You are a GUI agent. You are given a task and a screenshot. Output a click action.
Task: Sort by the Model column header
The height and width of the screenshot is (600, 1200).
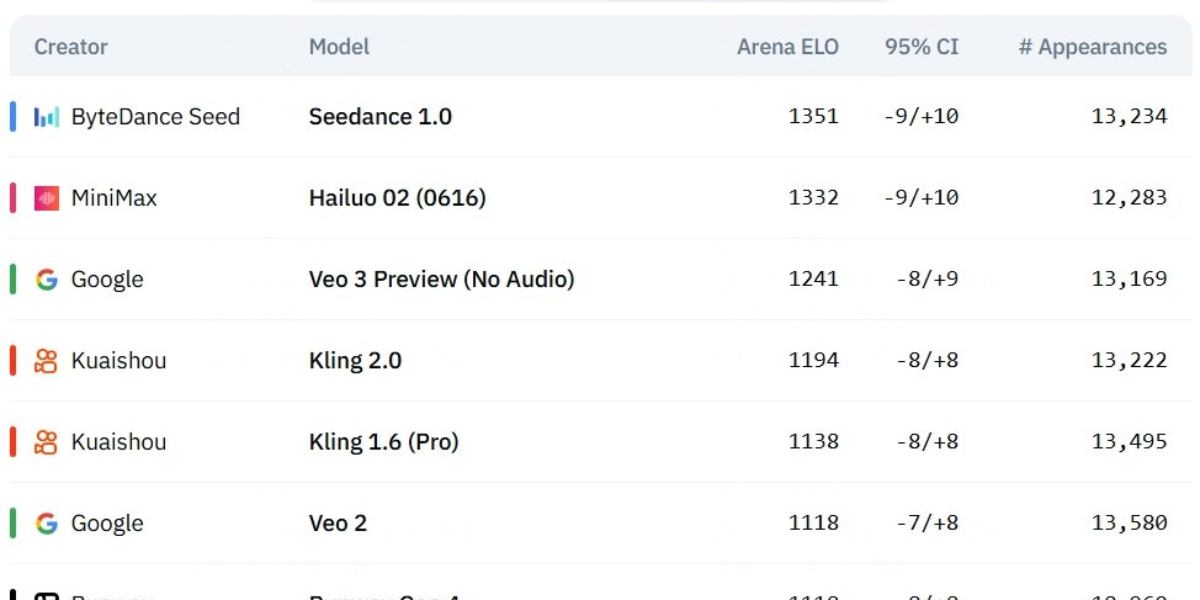339,47
